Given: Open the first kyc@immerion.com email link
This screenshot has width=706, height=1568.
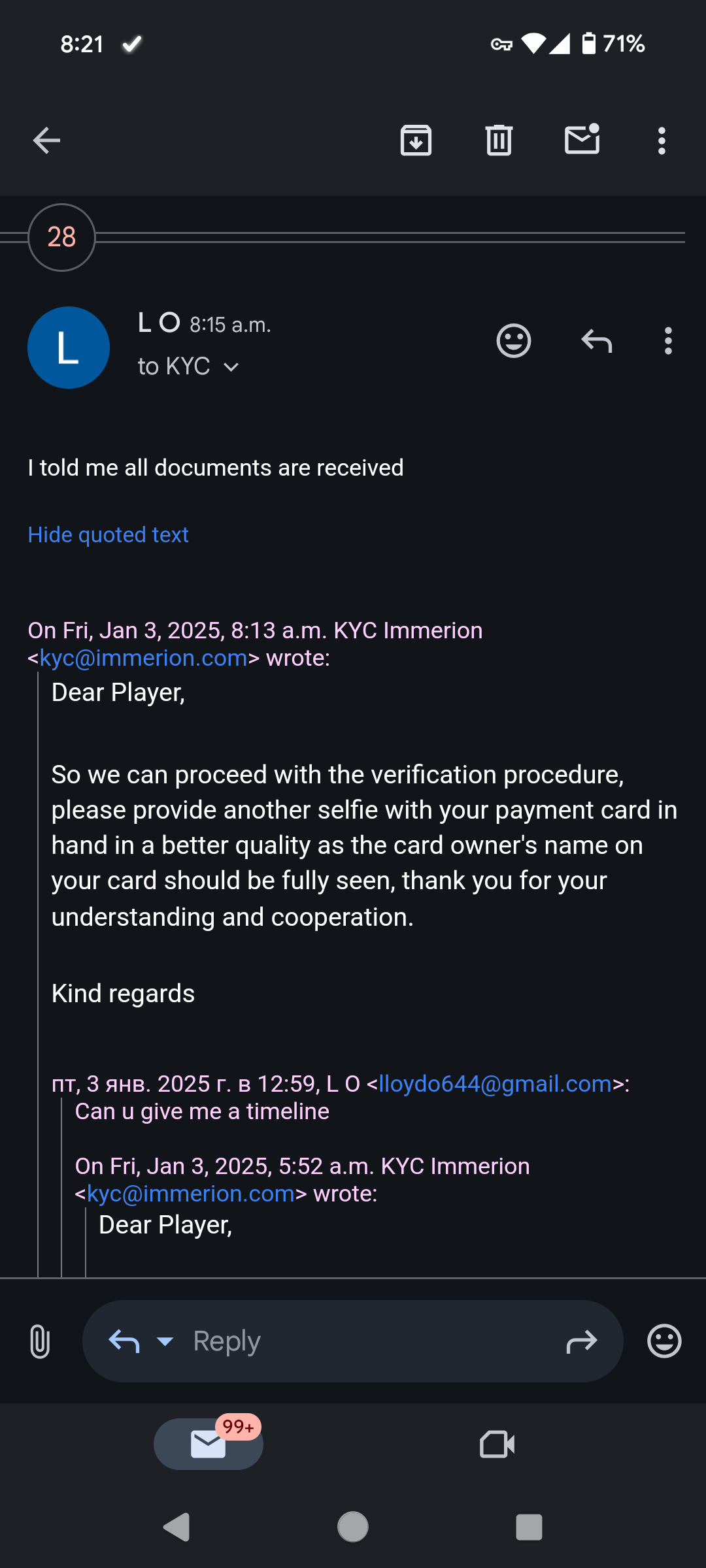Looking at the screenshot, I should point(144,659).
